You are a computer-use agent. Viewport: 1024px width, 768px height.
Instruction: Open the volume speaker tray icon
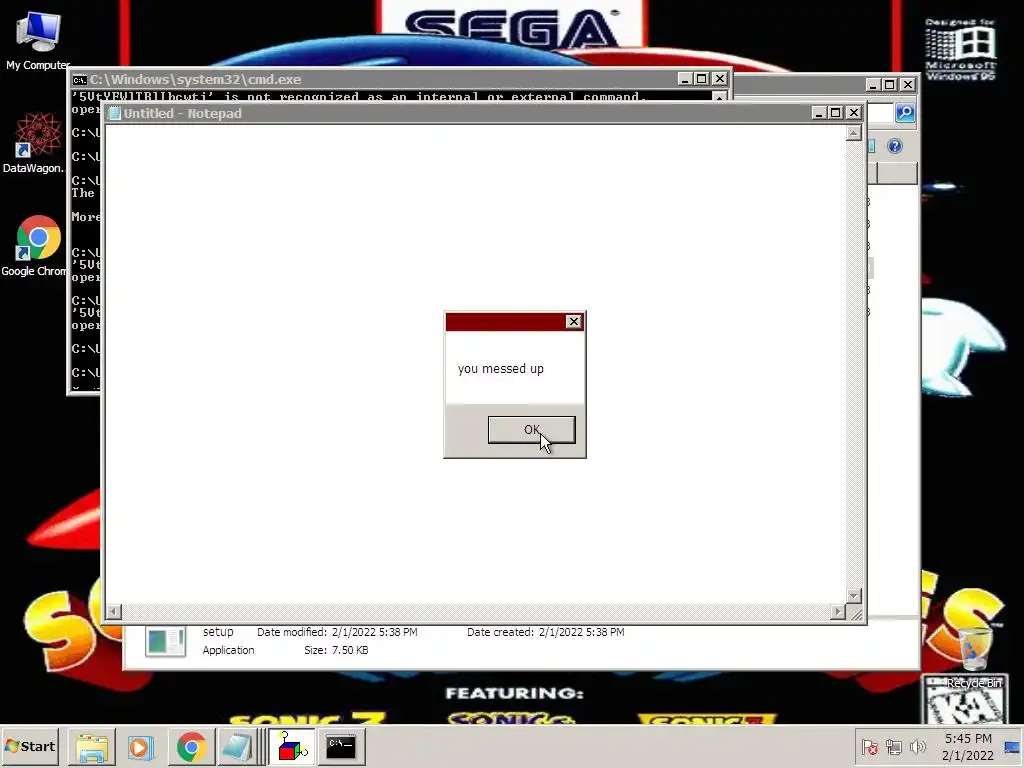918,747
